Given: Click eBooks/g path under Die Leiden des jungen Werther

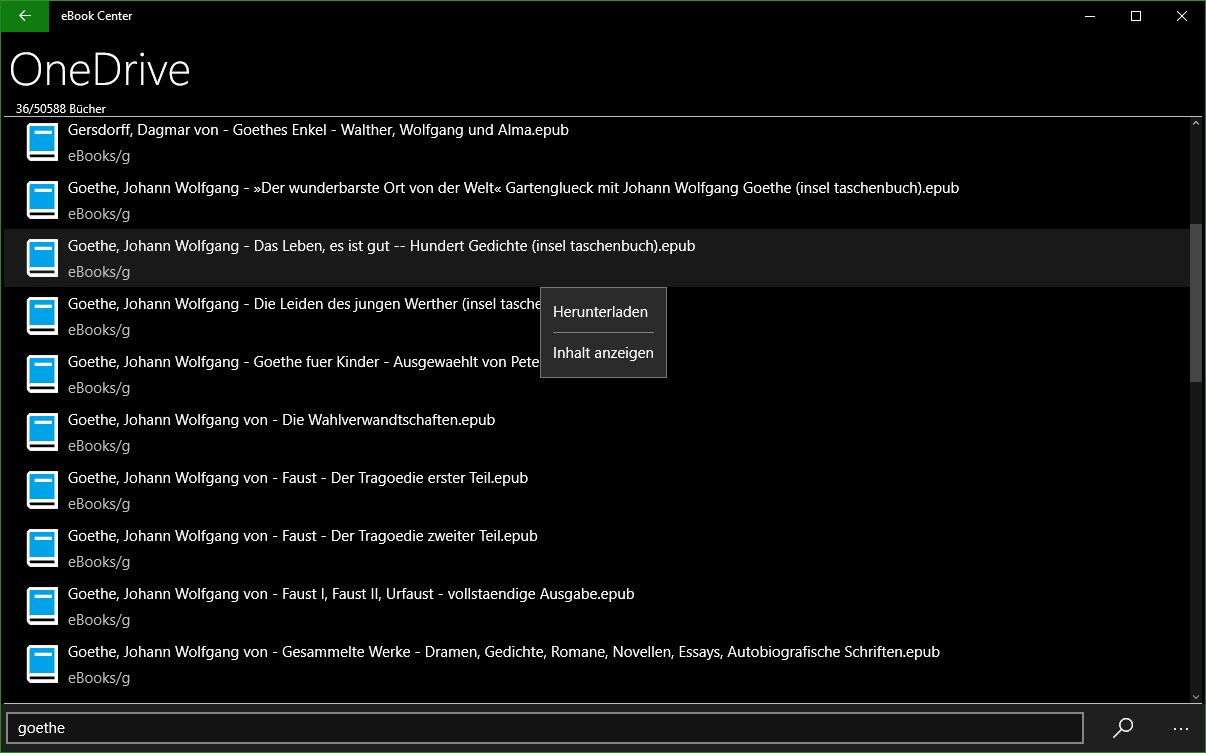Looking at the screenshot, I should pos(99,330).
